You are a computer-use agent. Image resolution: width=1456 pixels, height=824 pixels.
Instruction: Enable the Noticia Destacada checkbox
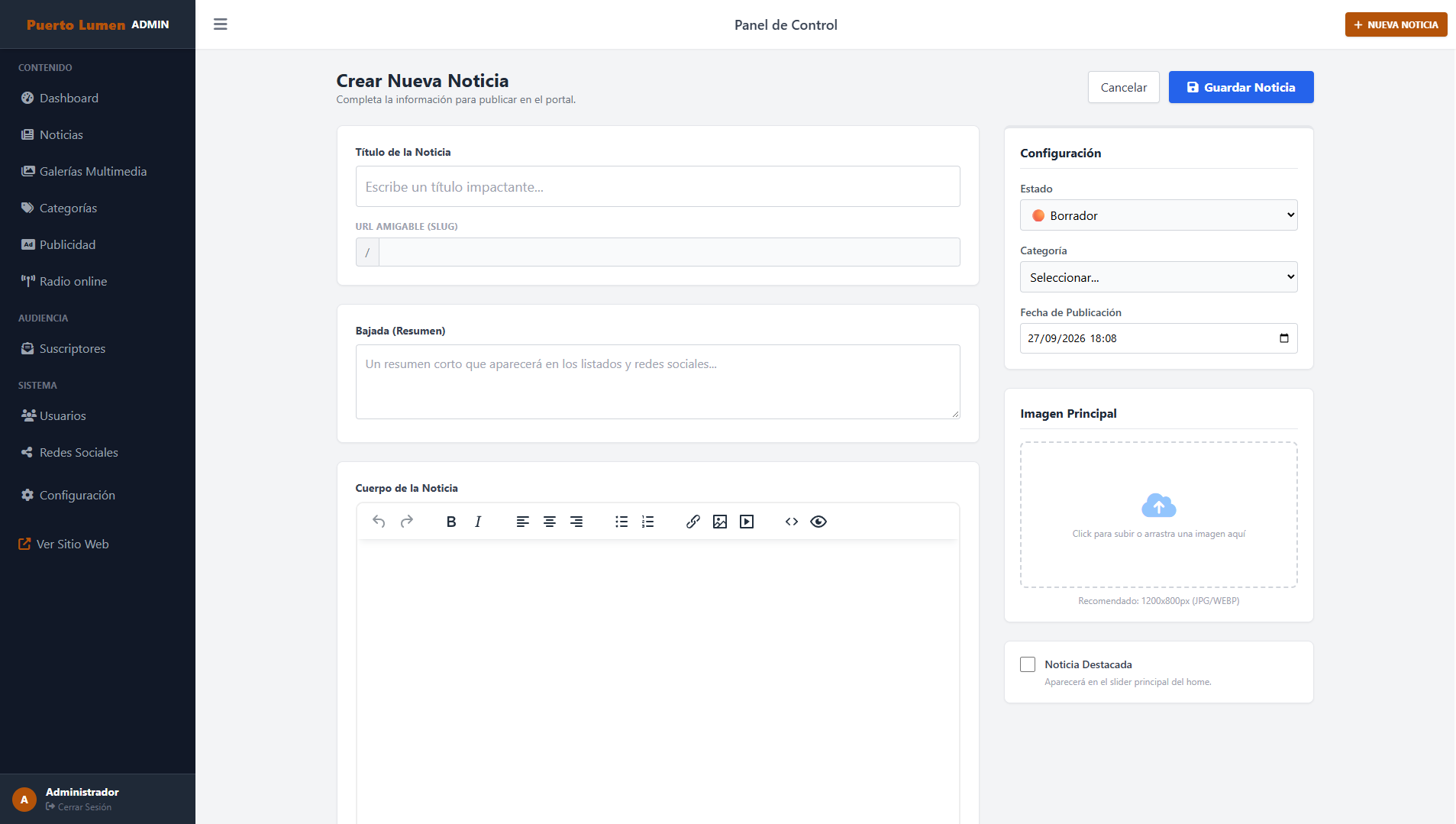click(x=1028, y=664)
